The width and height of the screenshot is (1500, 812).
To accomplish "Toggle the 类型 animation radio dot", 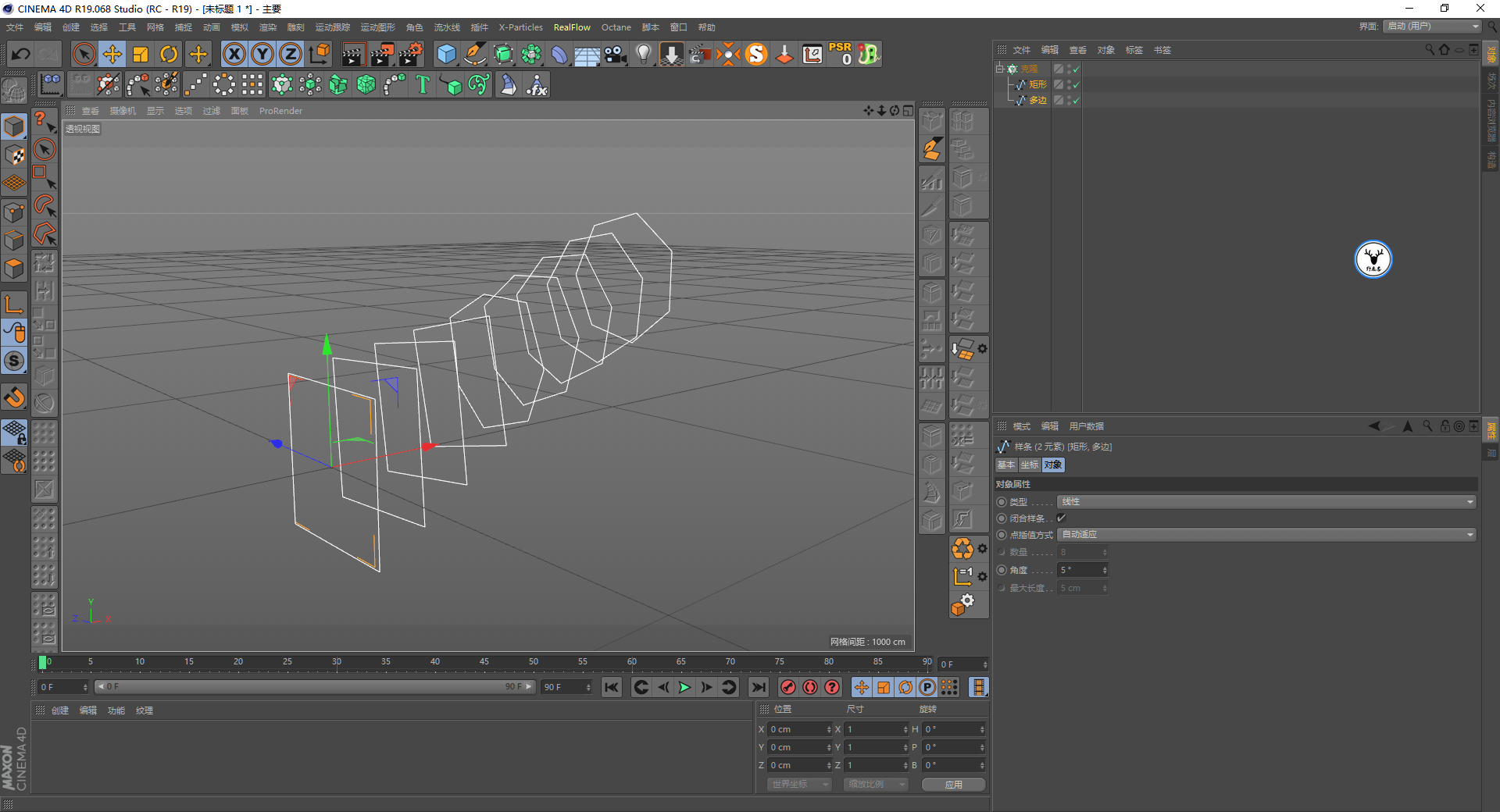I will [1002, 502].
